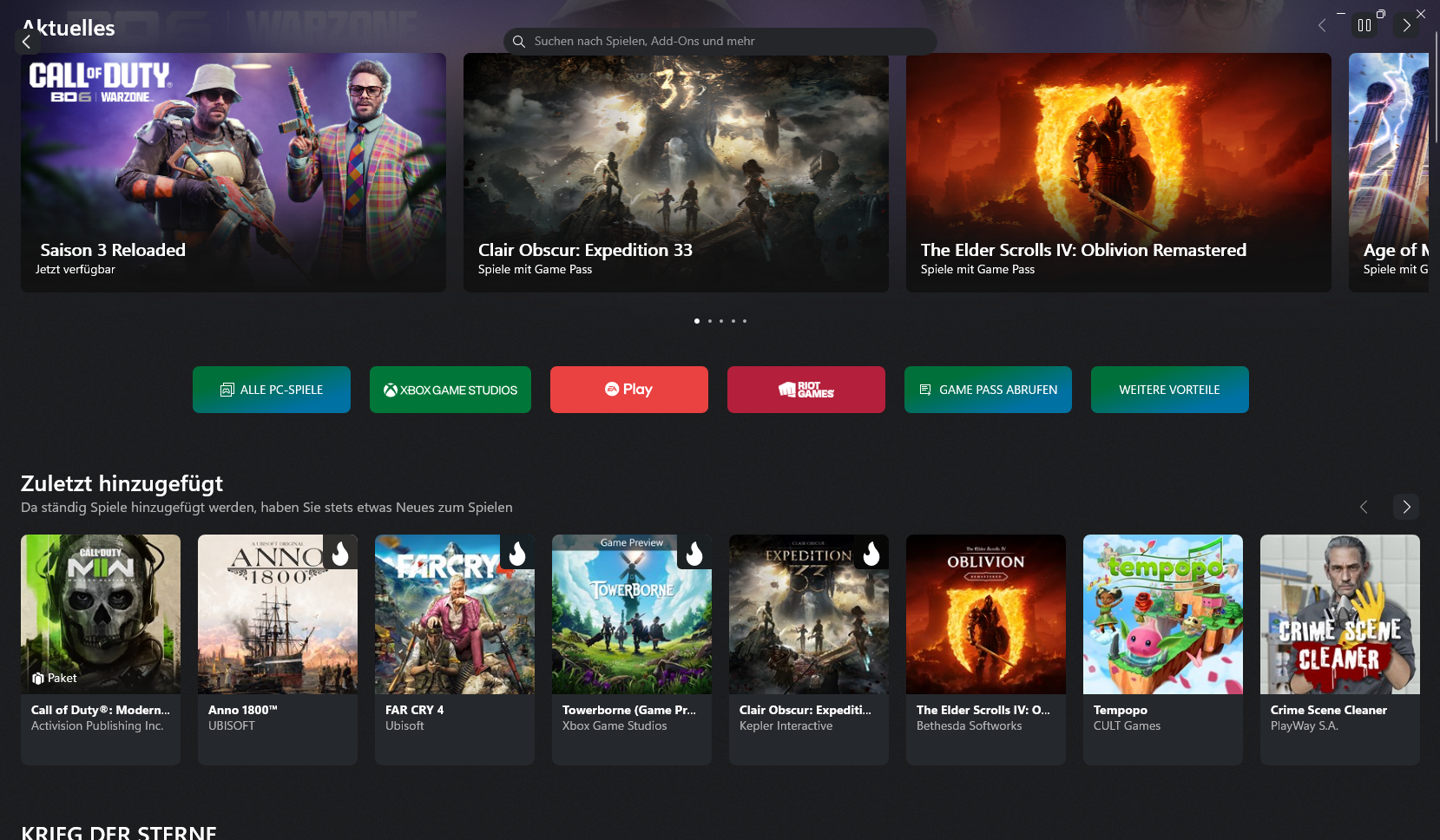Open the Riot Games category
Viewport: 1440px width, 840px height.
coord(806,390)
